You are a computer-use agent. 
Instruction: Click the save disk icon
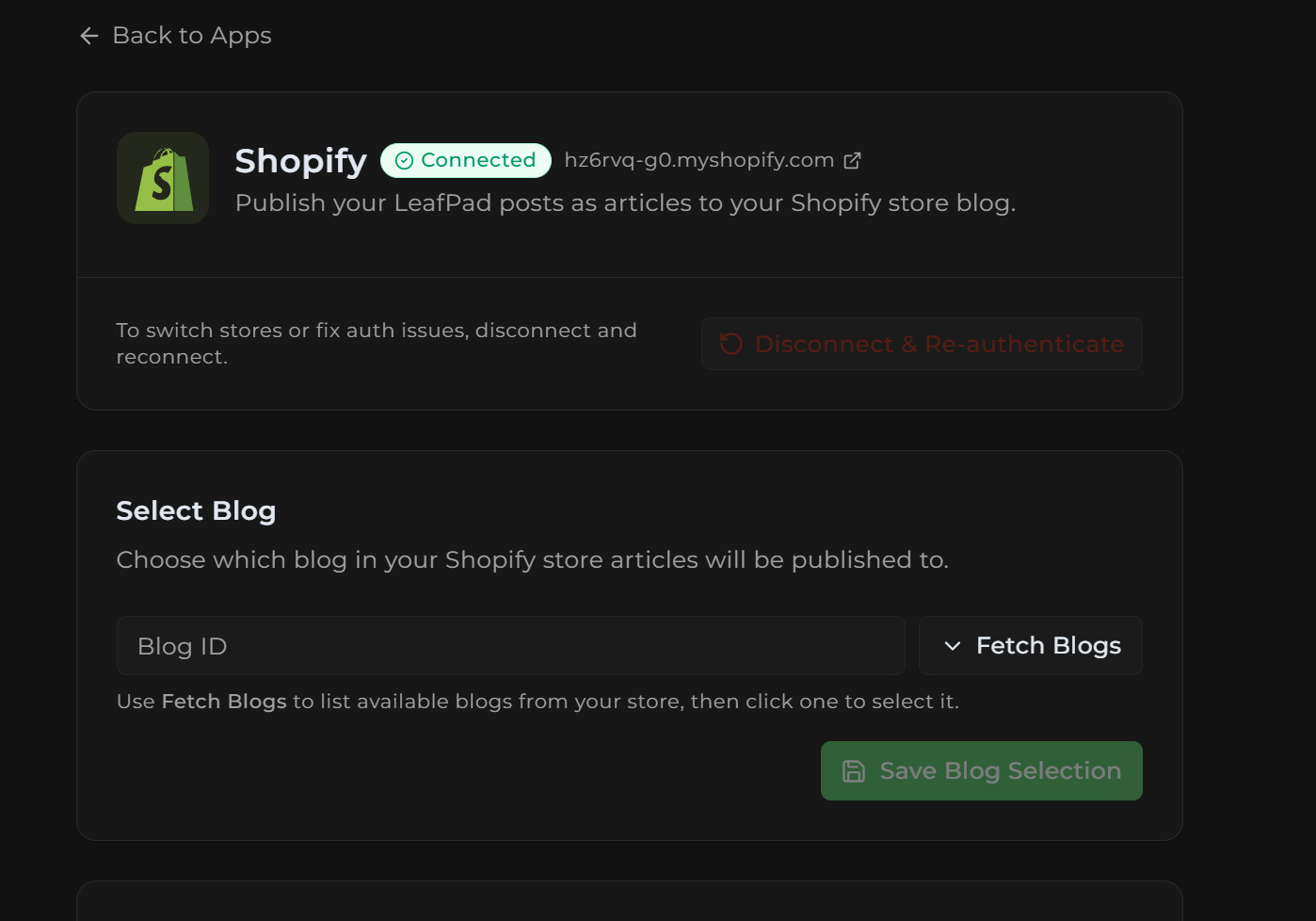point(854,771)
